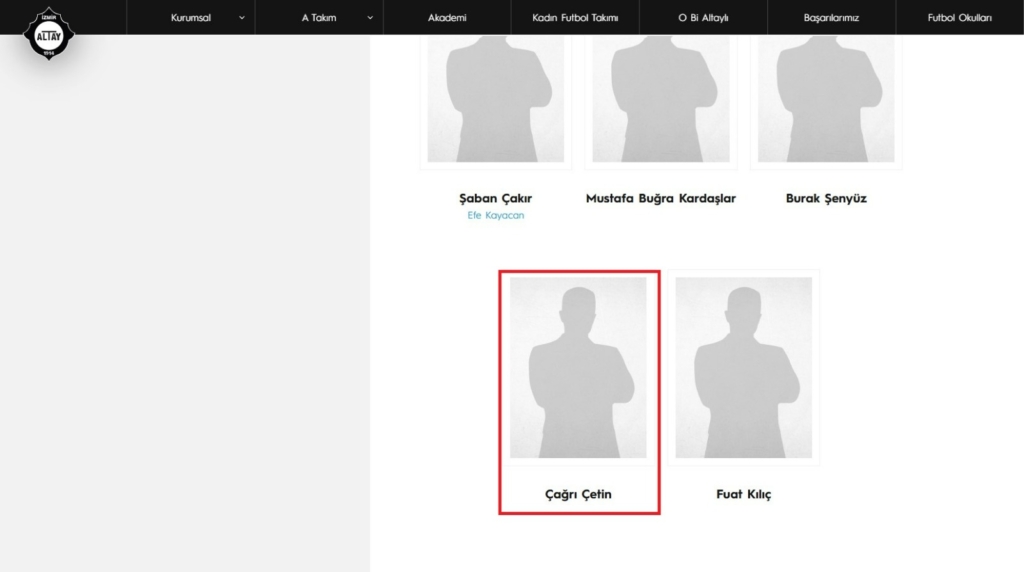The height and width of the screenshot is (572, 1024).
Task: Expand the A Takım dropdown arrow
Action: pyautogui.click(x=370, y=18)
